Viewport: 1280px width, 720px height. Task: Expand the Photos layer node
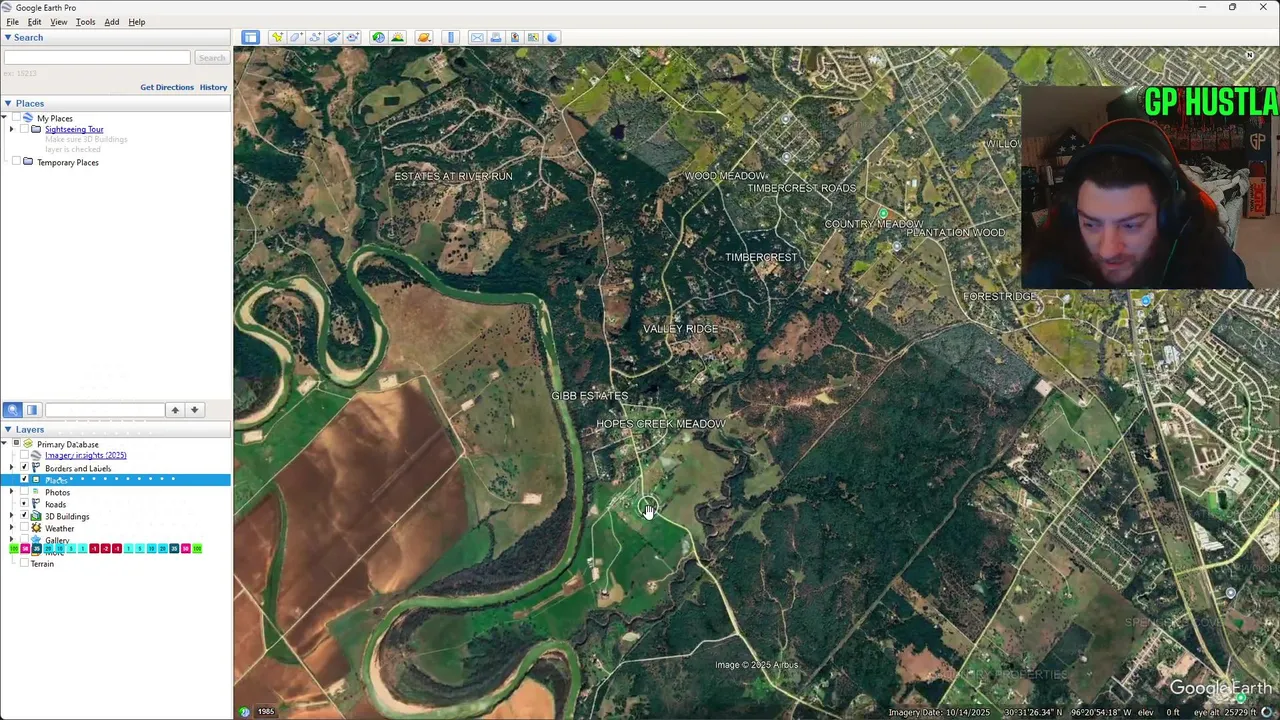point(12,492)
